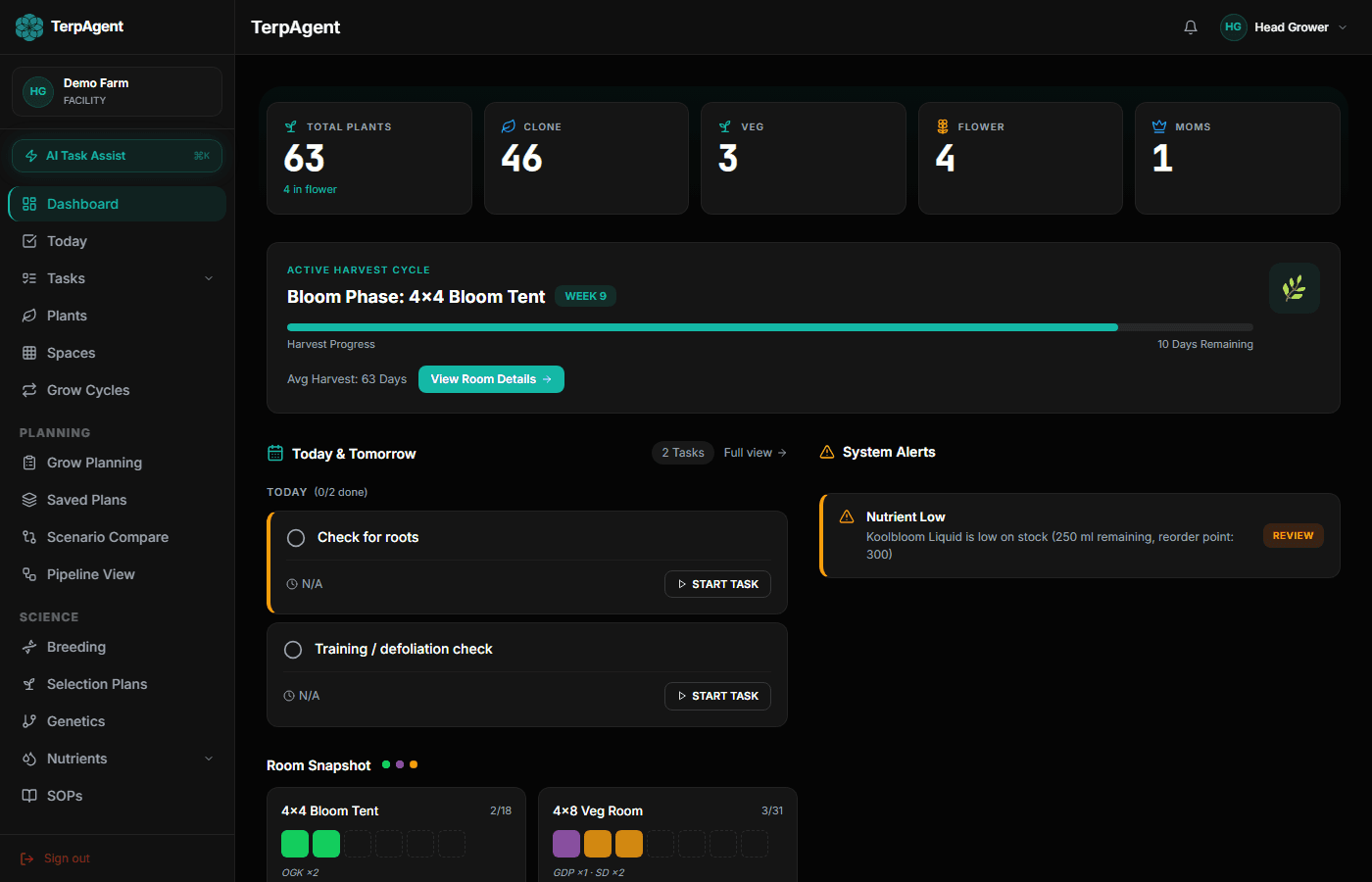
Task: Expand the Nutrients sidebar section
Action: tap(208, 758)
